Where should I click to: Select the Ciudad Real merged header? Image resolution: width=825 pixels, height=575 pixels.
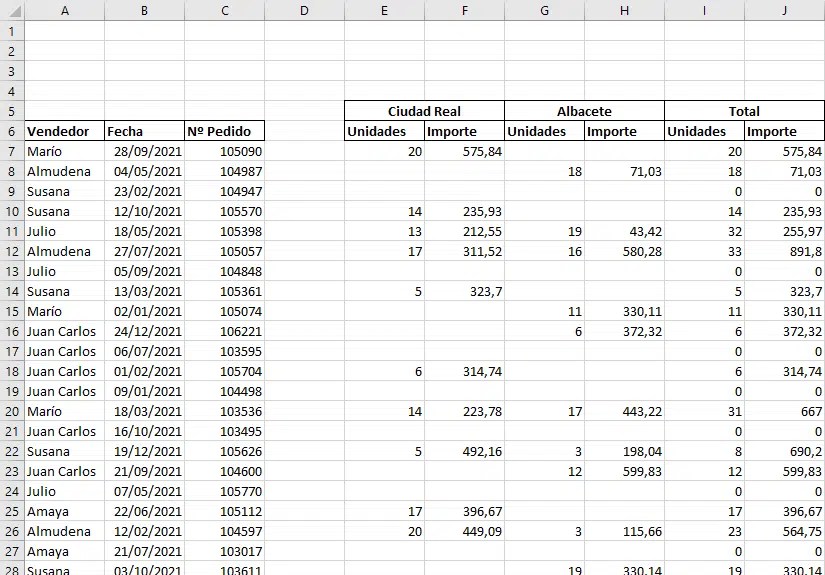pos(425,112)
